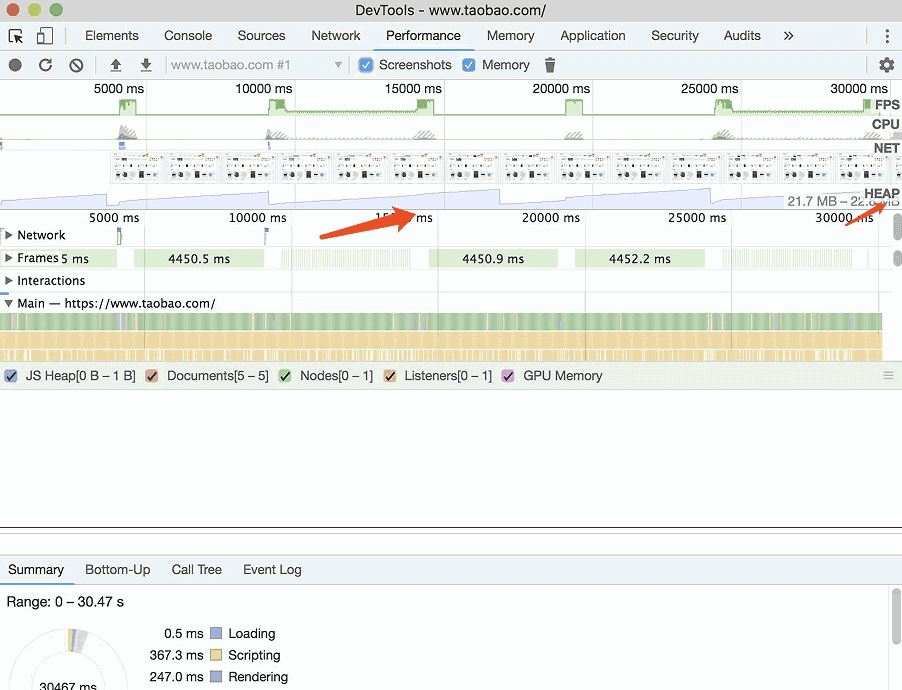This screenshot has height=690, width=902.
Task: Click the 10000 ms overview ruler label
Action: pos(263,89)
